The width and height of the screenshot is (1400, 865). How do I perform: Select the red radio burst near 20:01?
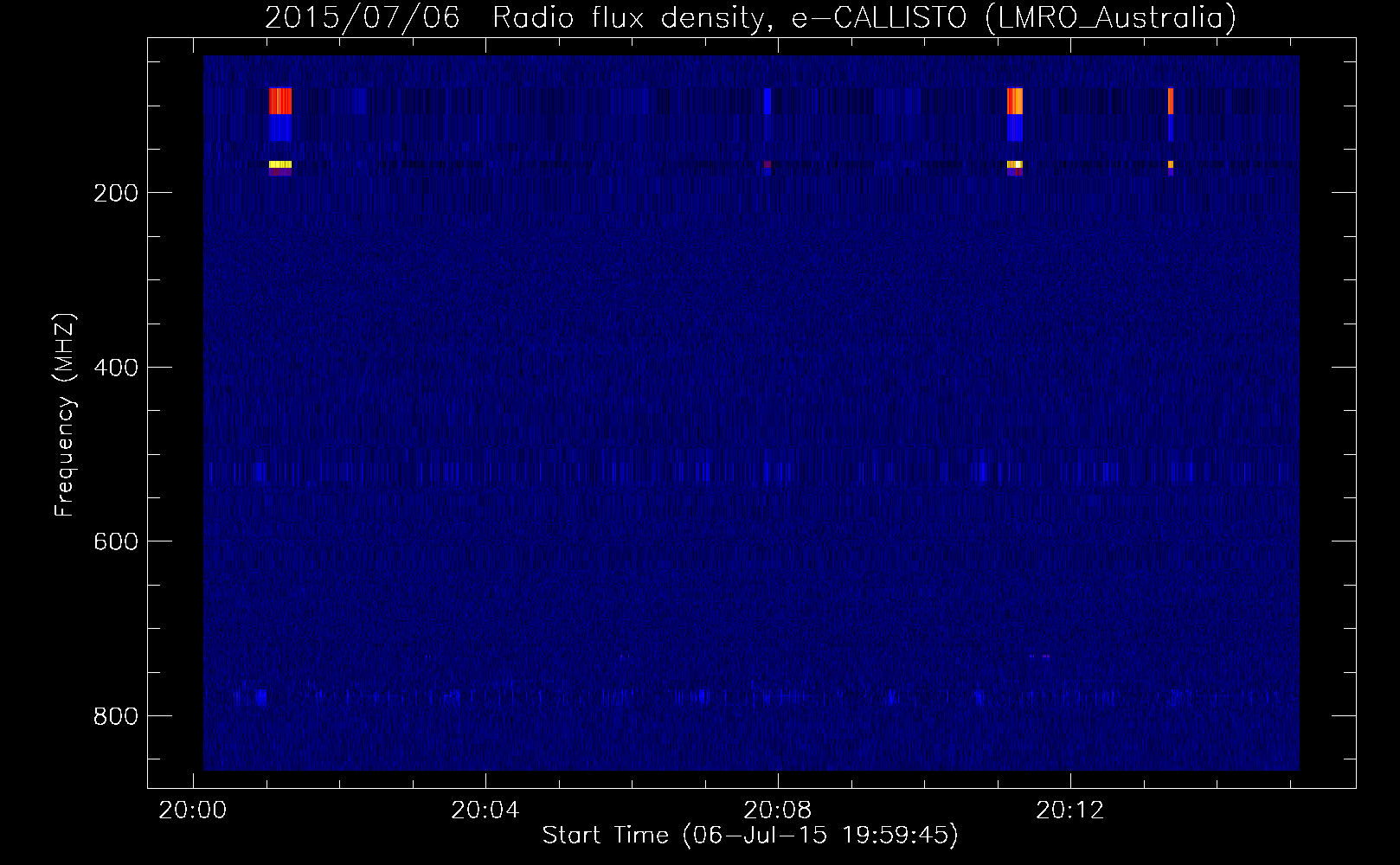click(x=280, y=101)
